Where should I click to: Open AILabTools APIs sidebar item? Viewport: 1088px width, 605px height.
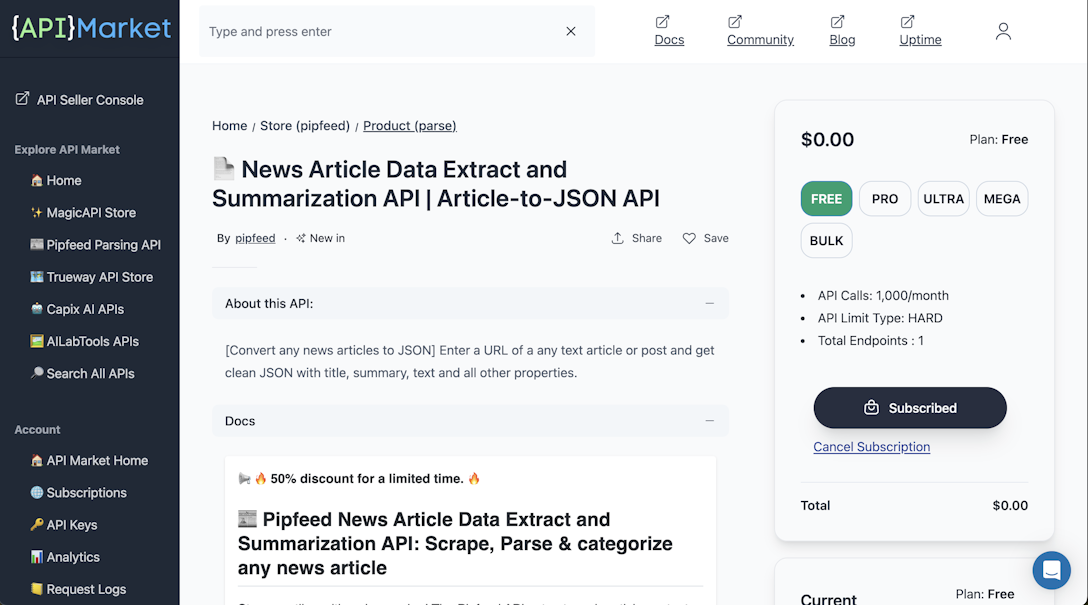(x=84, y=341)
